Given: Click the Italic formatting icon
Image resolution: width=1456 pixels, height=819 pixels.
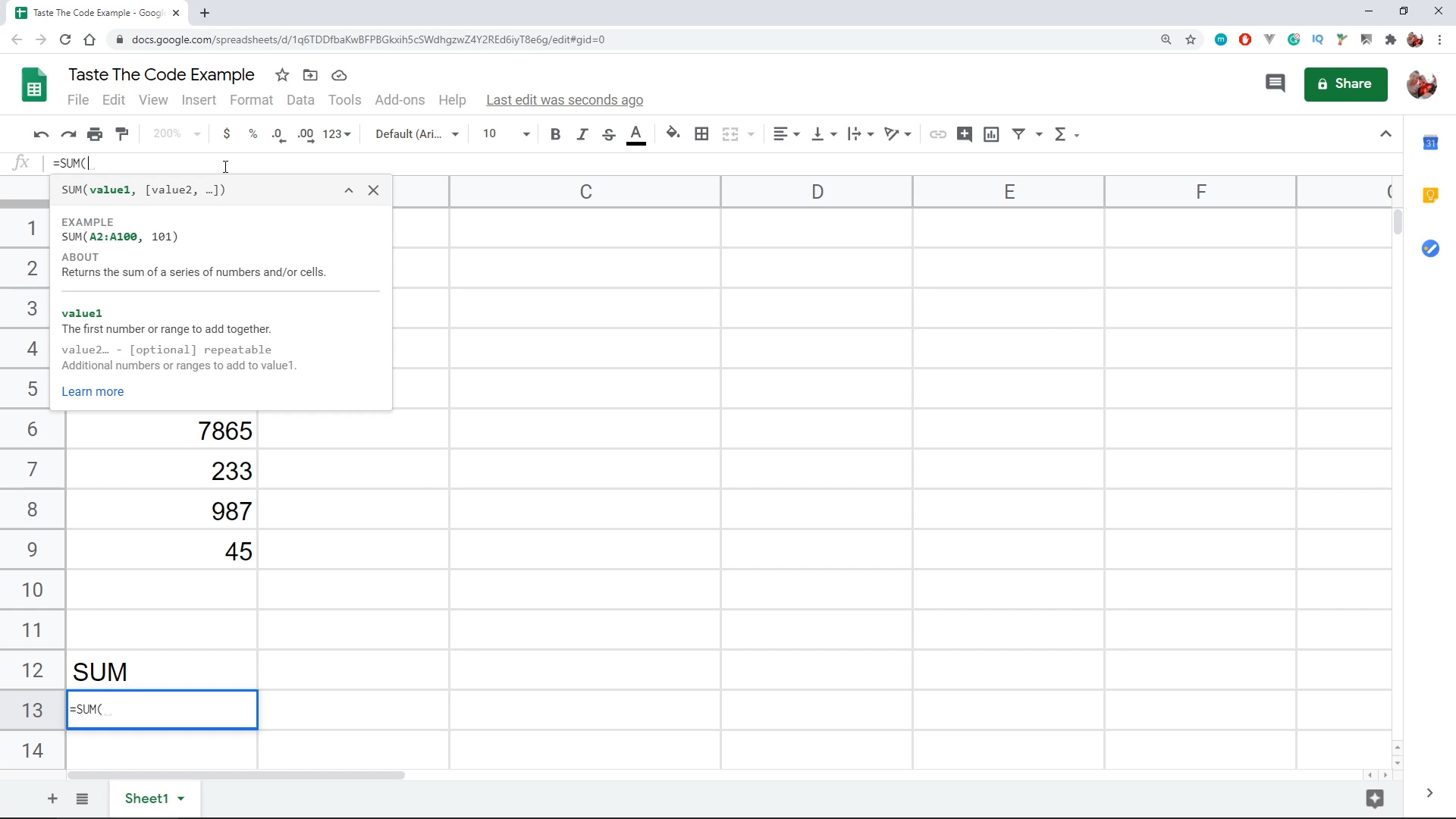Looking at the screenshot, I should pos(582,134).
